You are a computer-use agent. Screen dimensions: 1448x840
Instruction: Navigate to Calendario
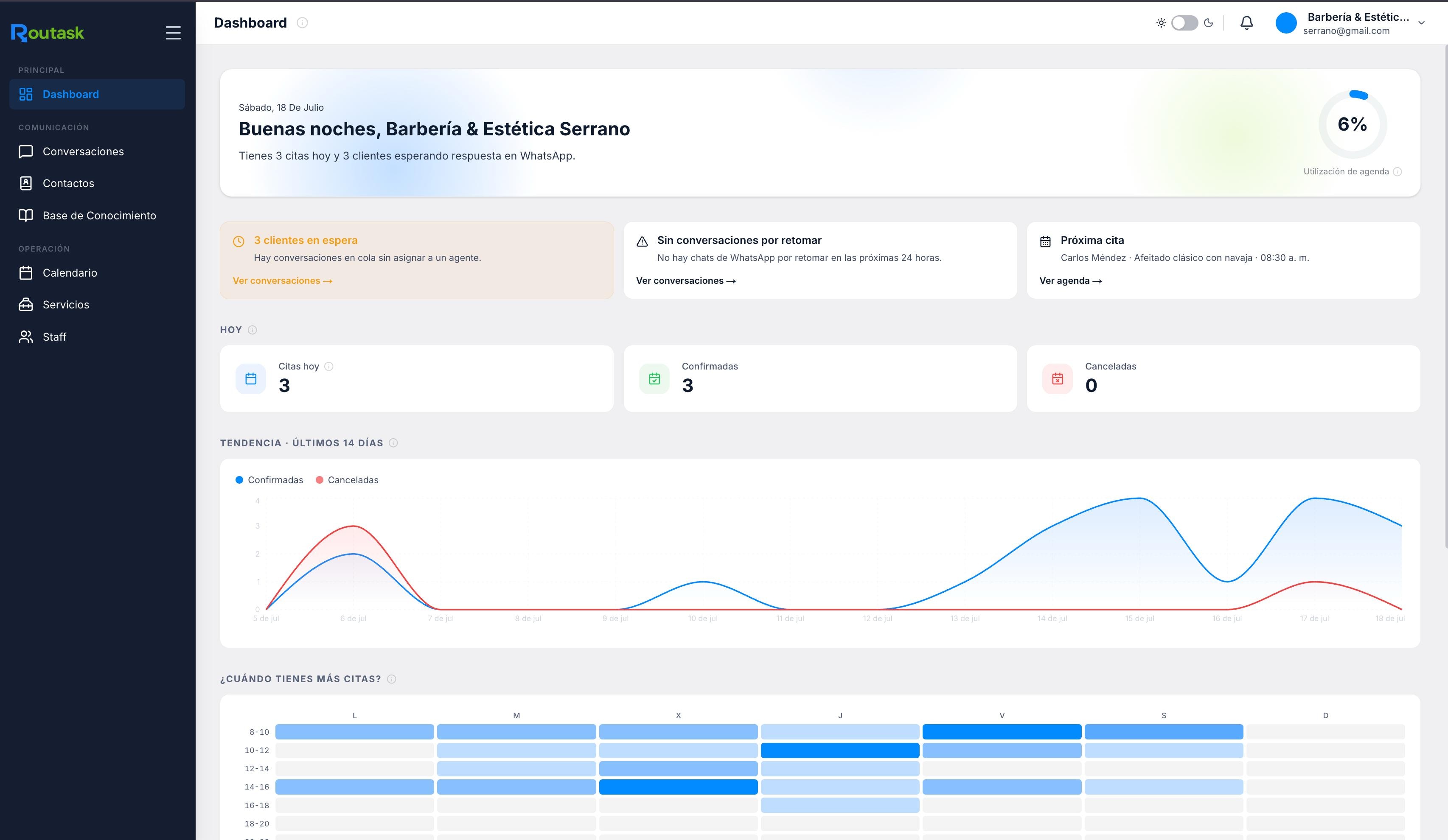click(97, 273)
